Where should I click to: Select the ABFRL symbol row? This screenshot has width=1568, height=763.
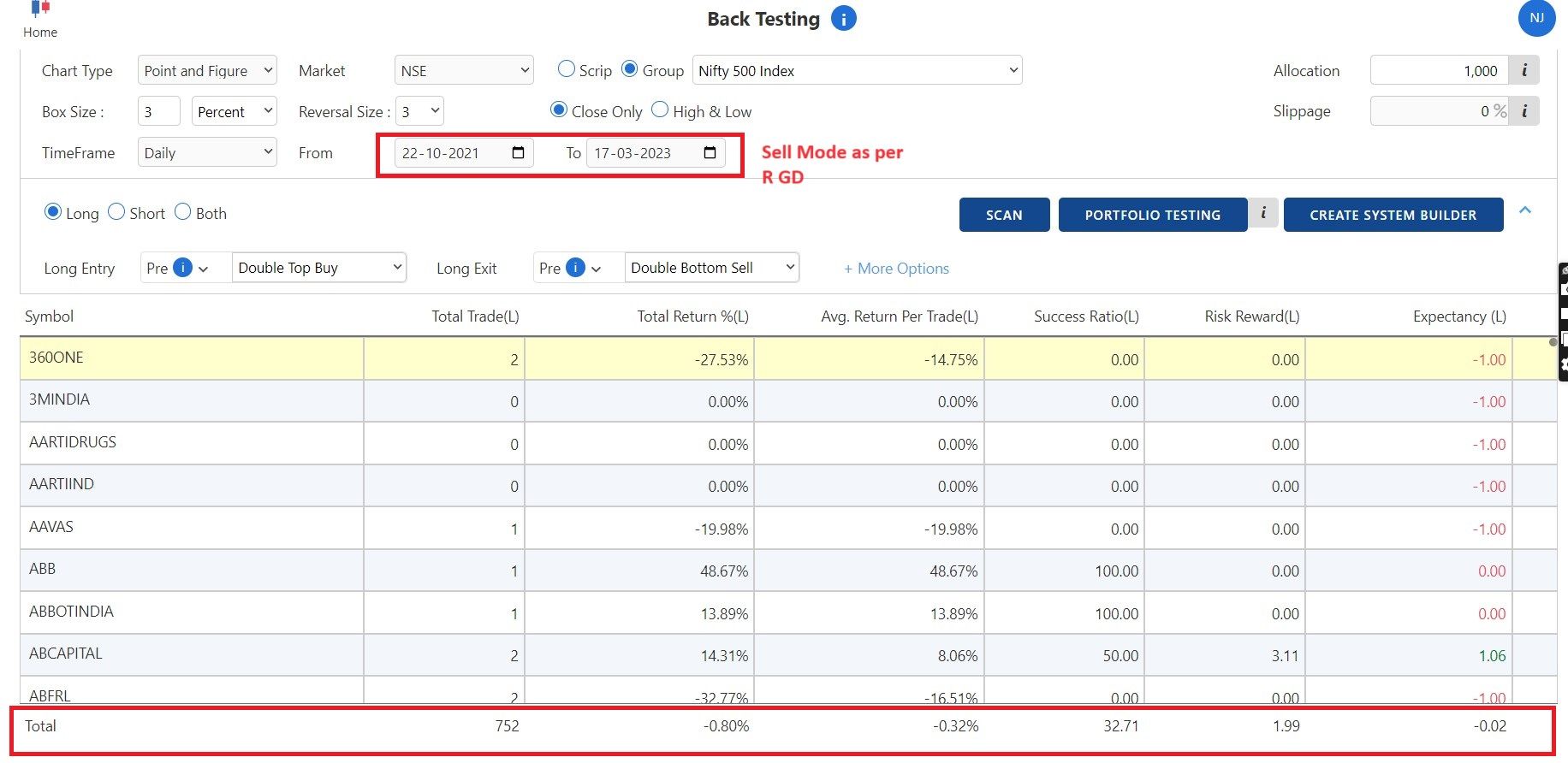pyautogui.click(x=787, y=691)
